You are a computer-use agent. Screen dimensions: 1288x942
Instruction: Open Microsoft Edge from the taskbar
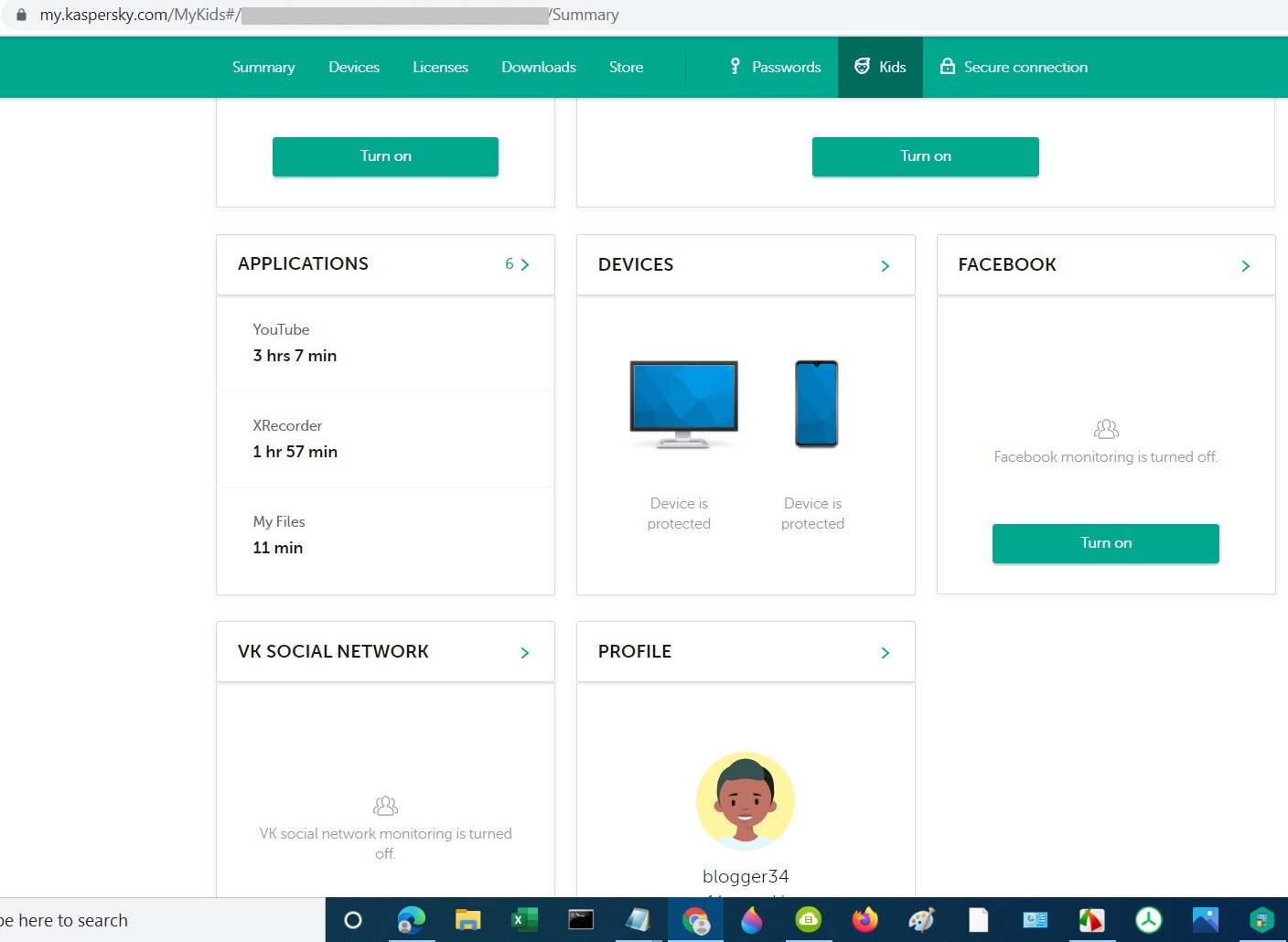[x=411, y=920]
